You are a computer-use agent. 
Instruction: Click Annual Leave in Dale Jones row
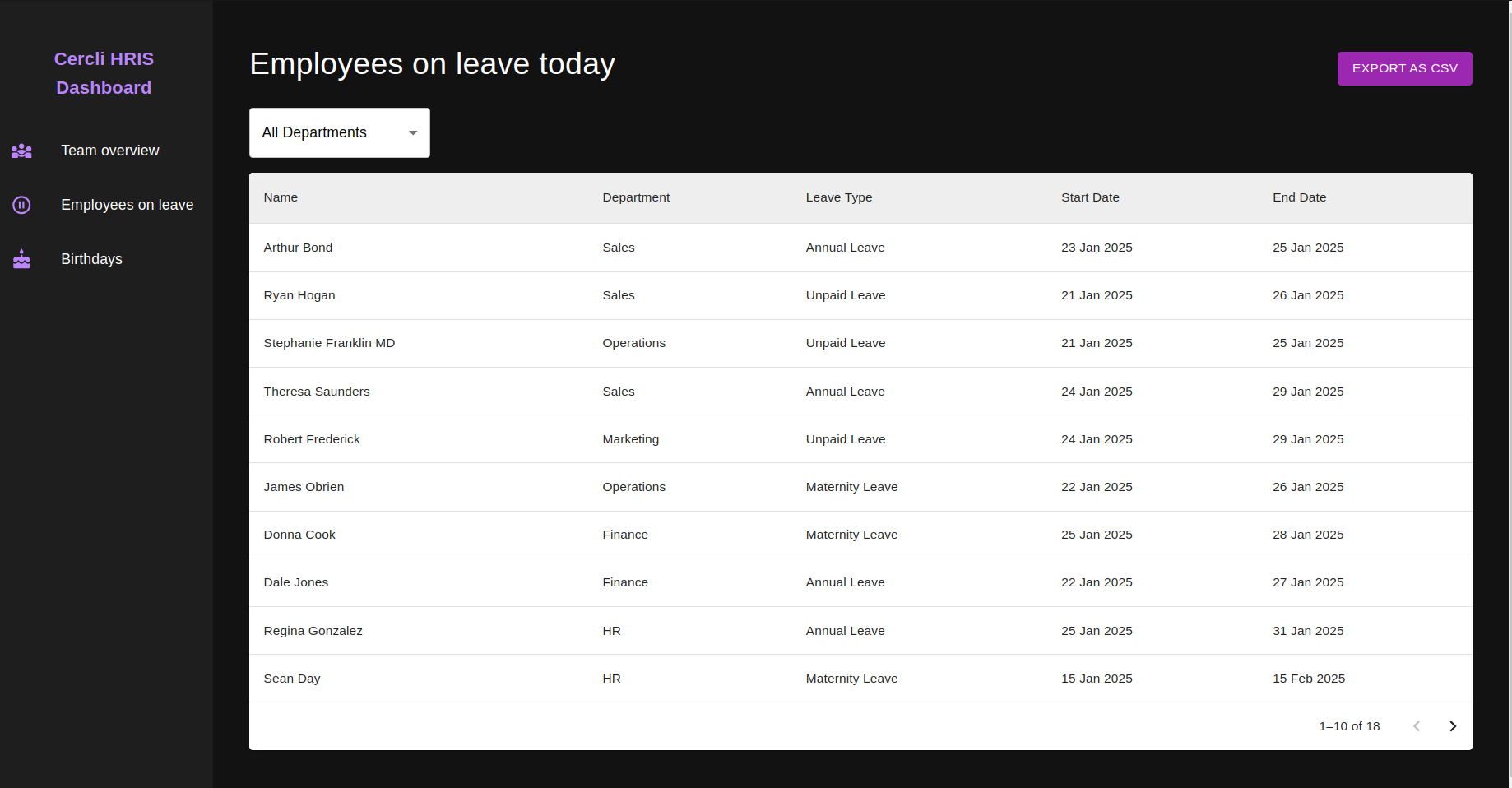pyautogui.click(x=846, y=582)
